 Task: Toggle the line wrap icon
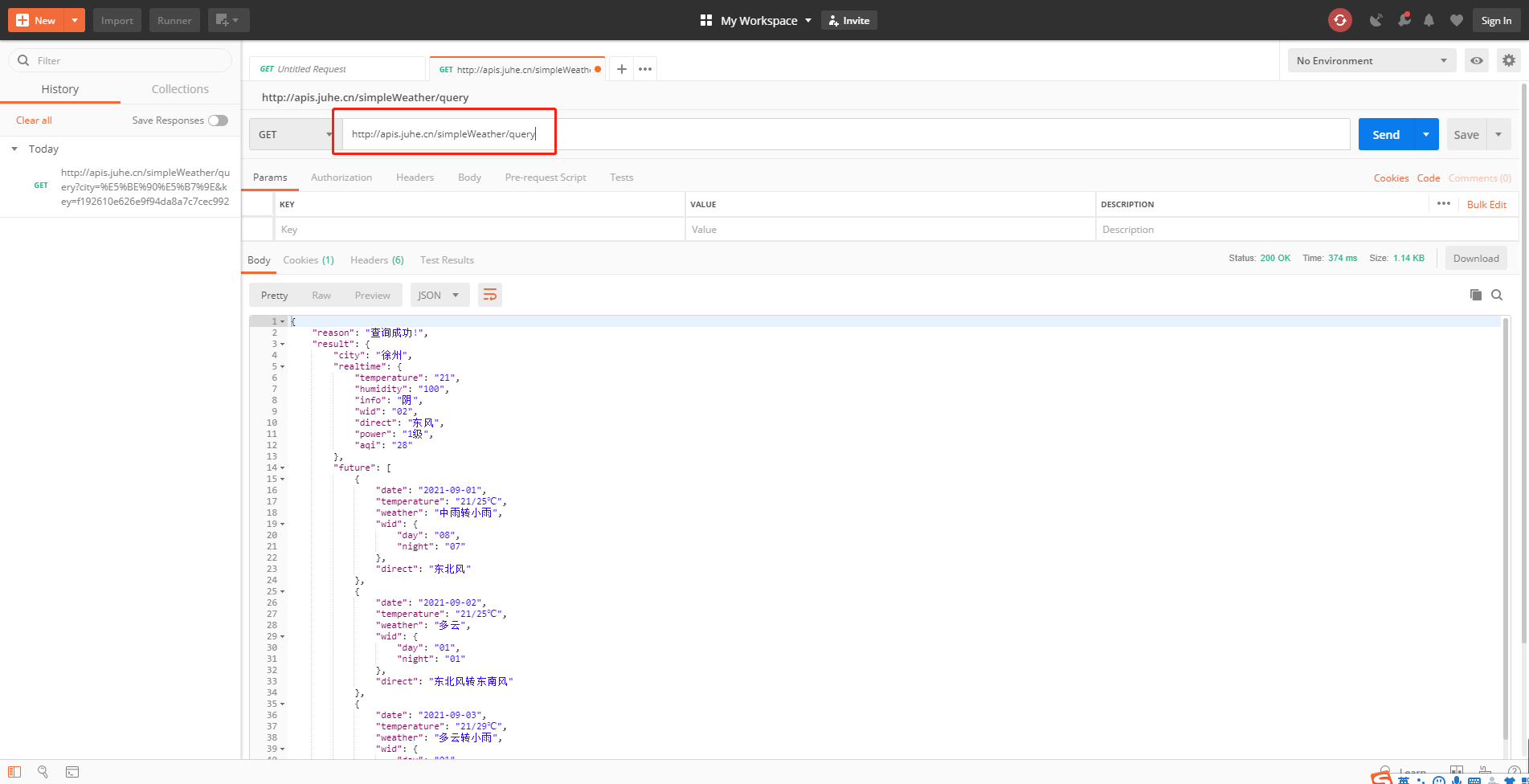pyautogui.click(x=490, y=296)
